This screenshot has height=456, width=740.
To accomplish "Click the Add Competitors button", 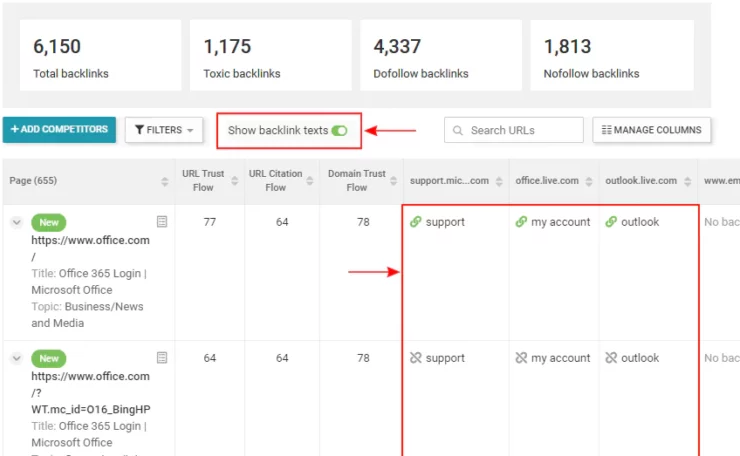I will click(x=59, y=130).
